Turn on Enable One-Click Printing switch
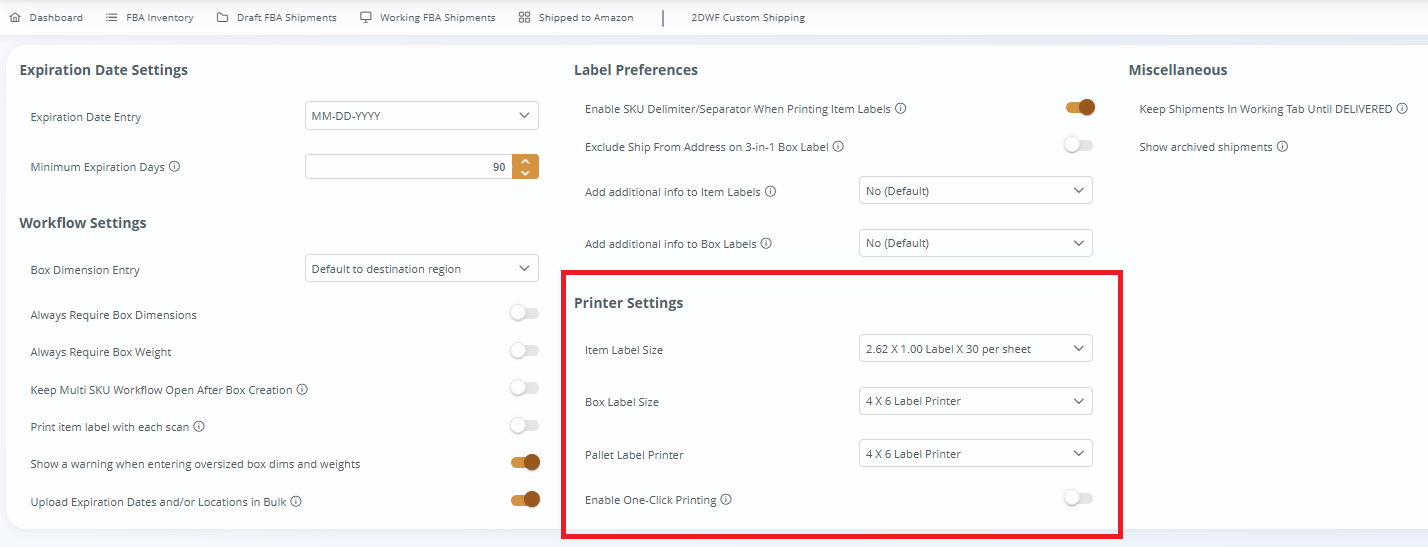Image resolution: width=1428 pixels, height=547 pixels. (1078, 498)
